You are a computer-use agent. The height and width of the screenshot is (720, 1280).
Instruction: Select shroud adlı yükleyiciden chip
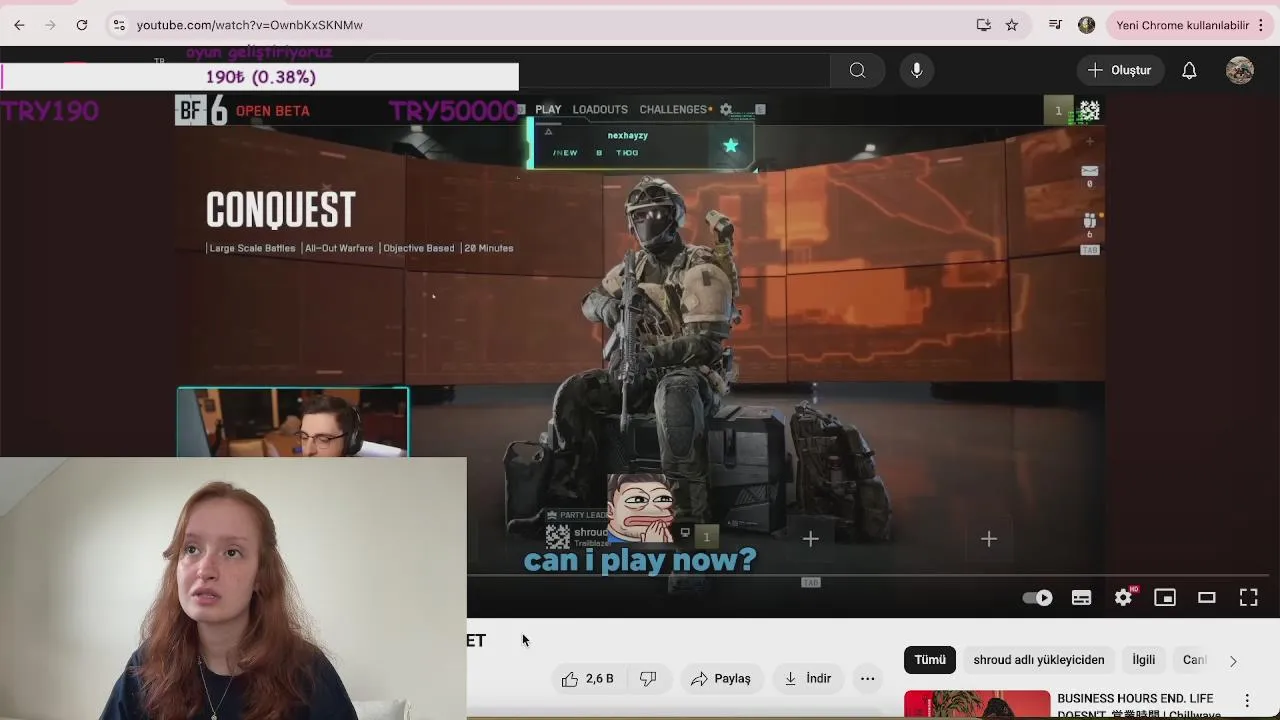click(1039, 660)
